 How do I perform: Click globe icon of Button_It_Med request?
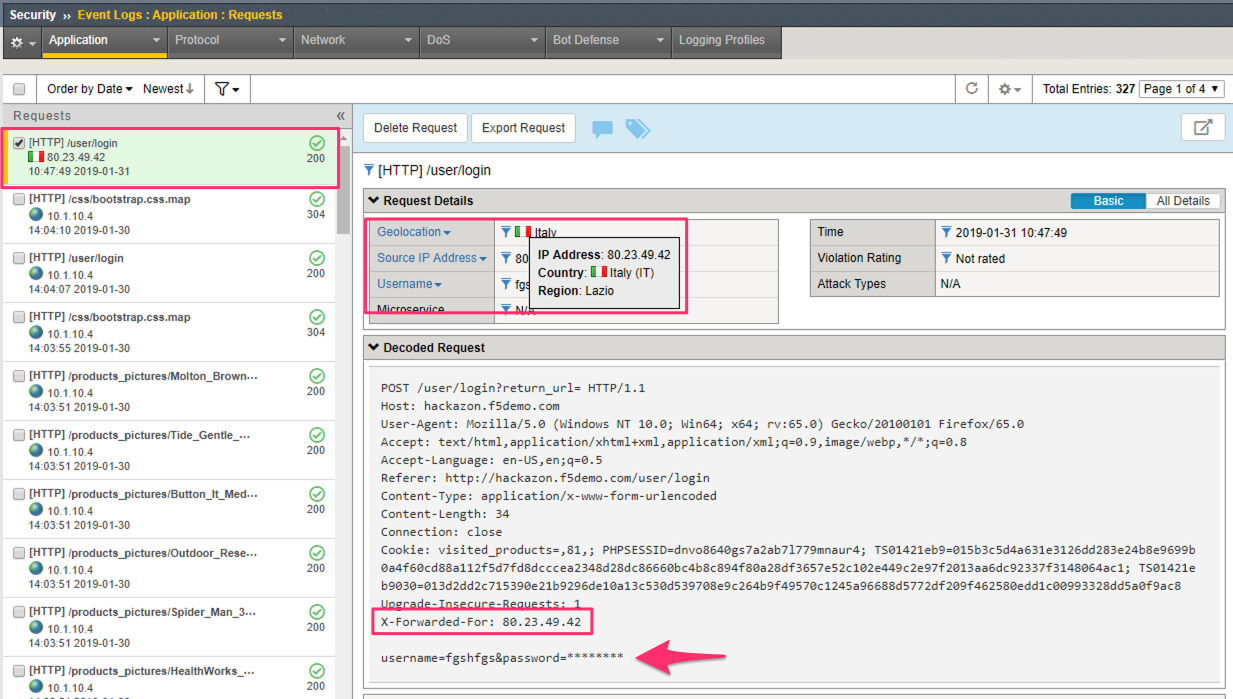(37, 511)
